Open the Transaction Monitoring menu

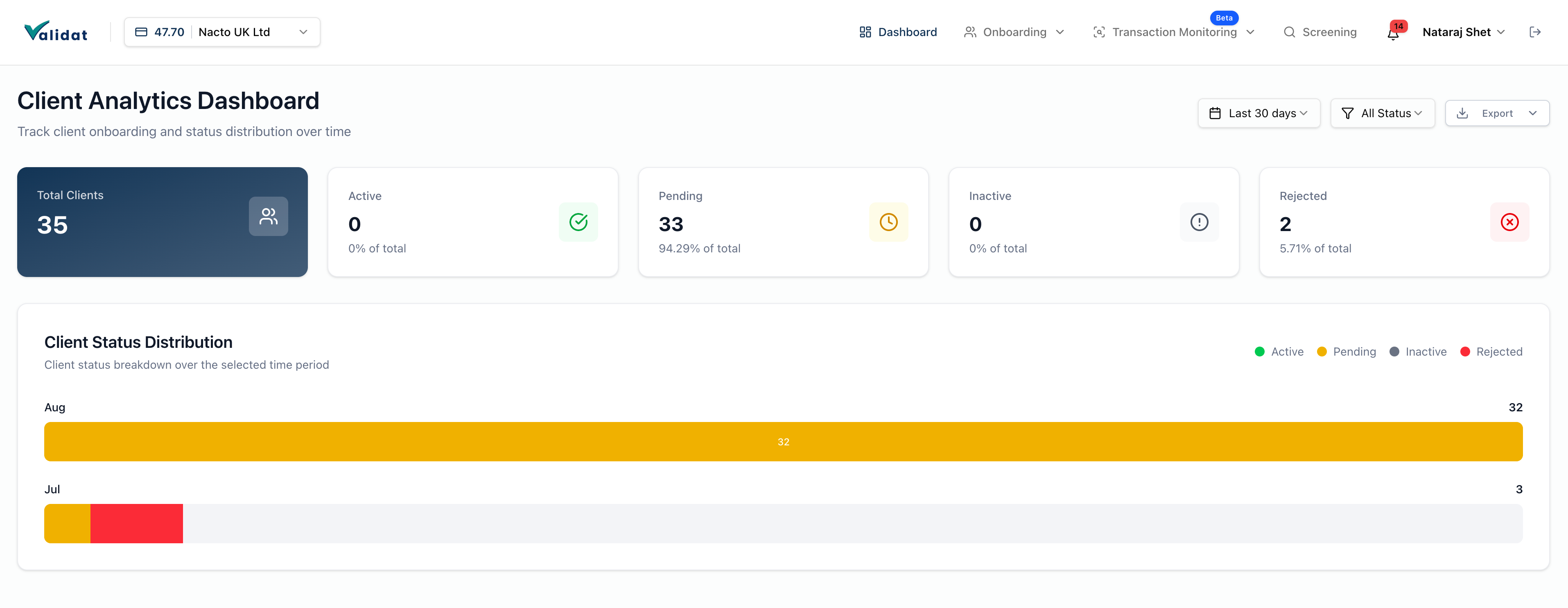click(1174, 32)
